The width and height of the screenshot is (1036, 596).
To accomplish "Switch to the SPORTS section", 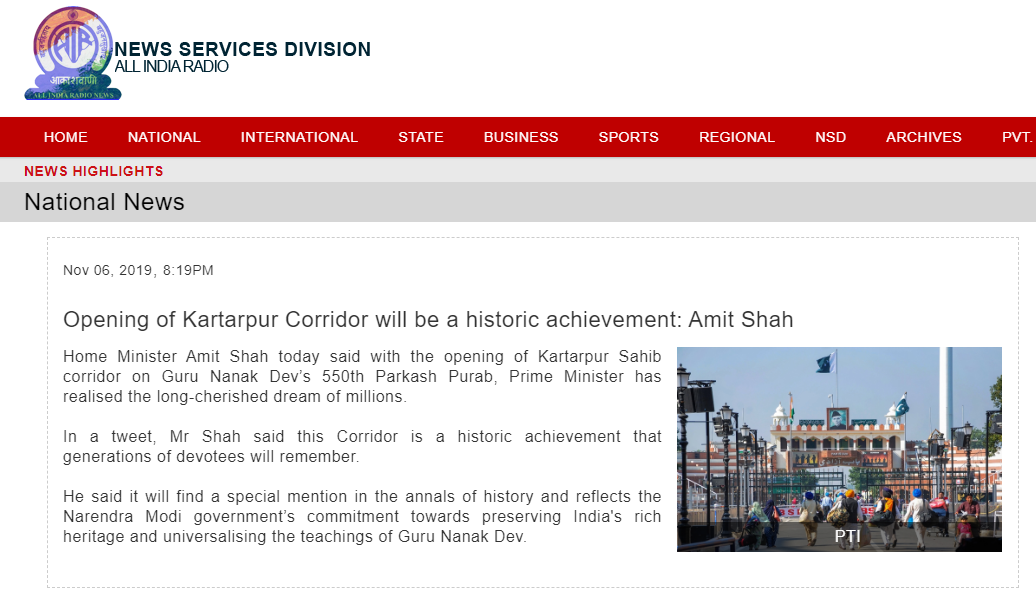I will click(x=628, y=137).
